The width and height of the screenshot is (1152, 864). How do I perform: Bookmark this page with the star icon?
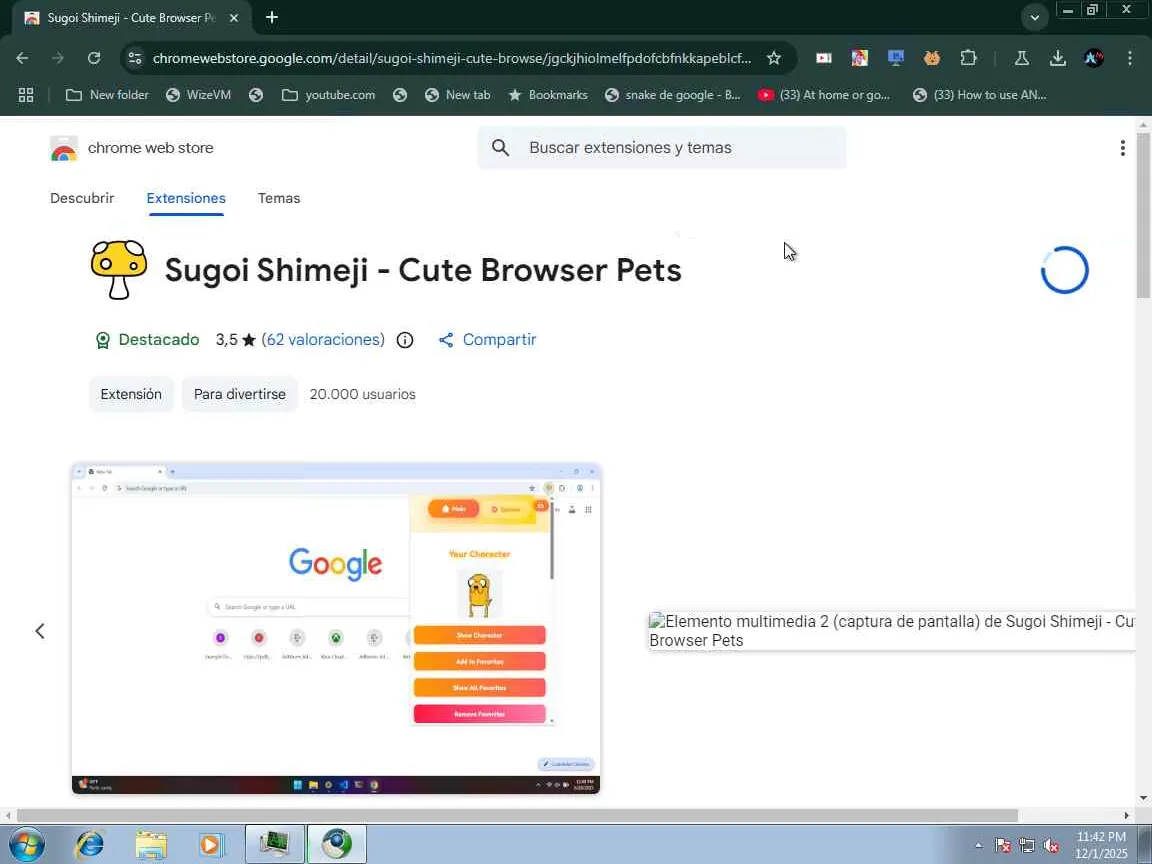pos(774,58)
